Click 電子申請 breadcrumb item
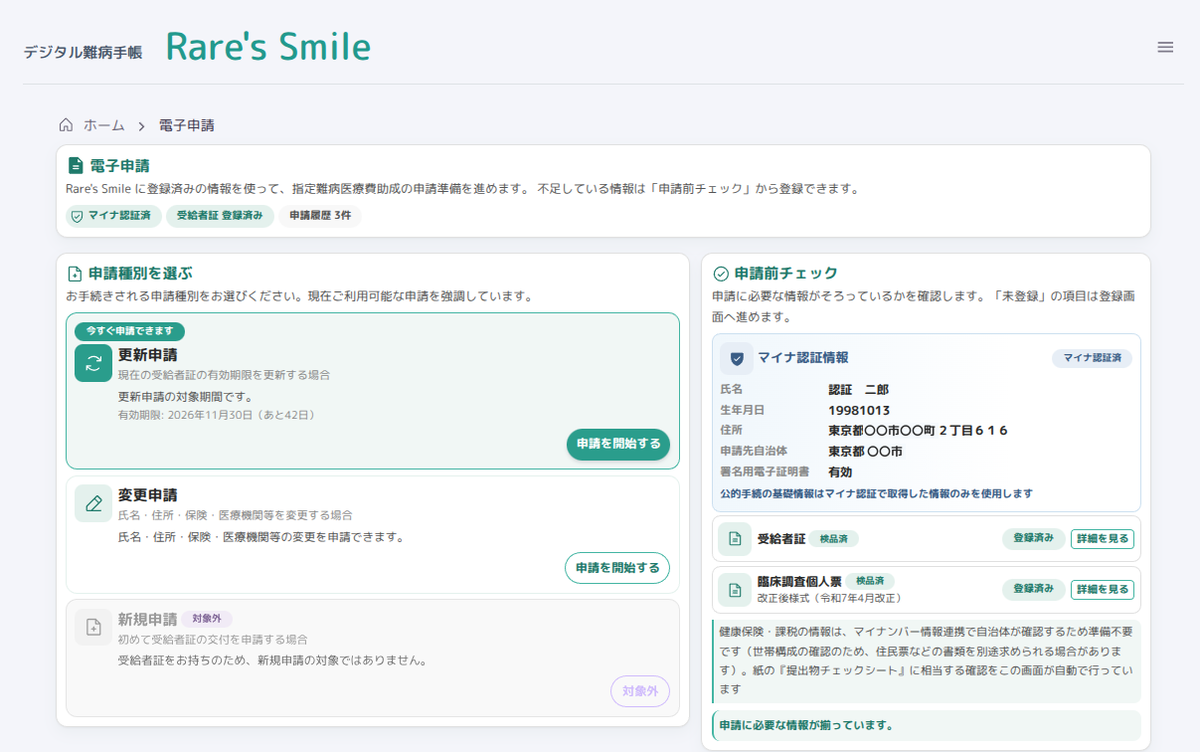This screenshot has width=1200, height=752. pyautogui.click(x=186, y=125)
